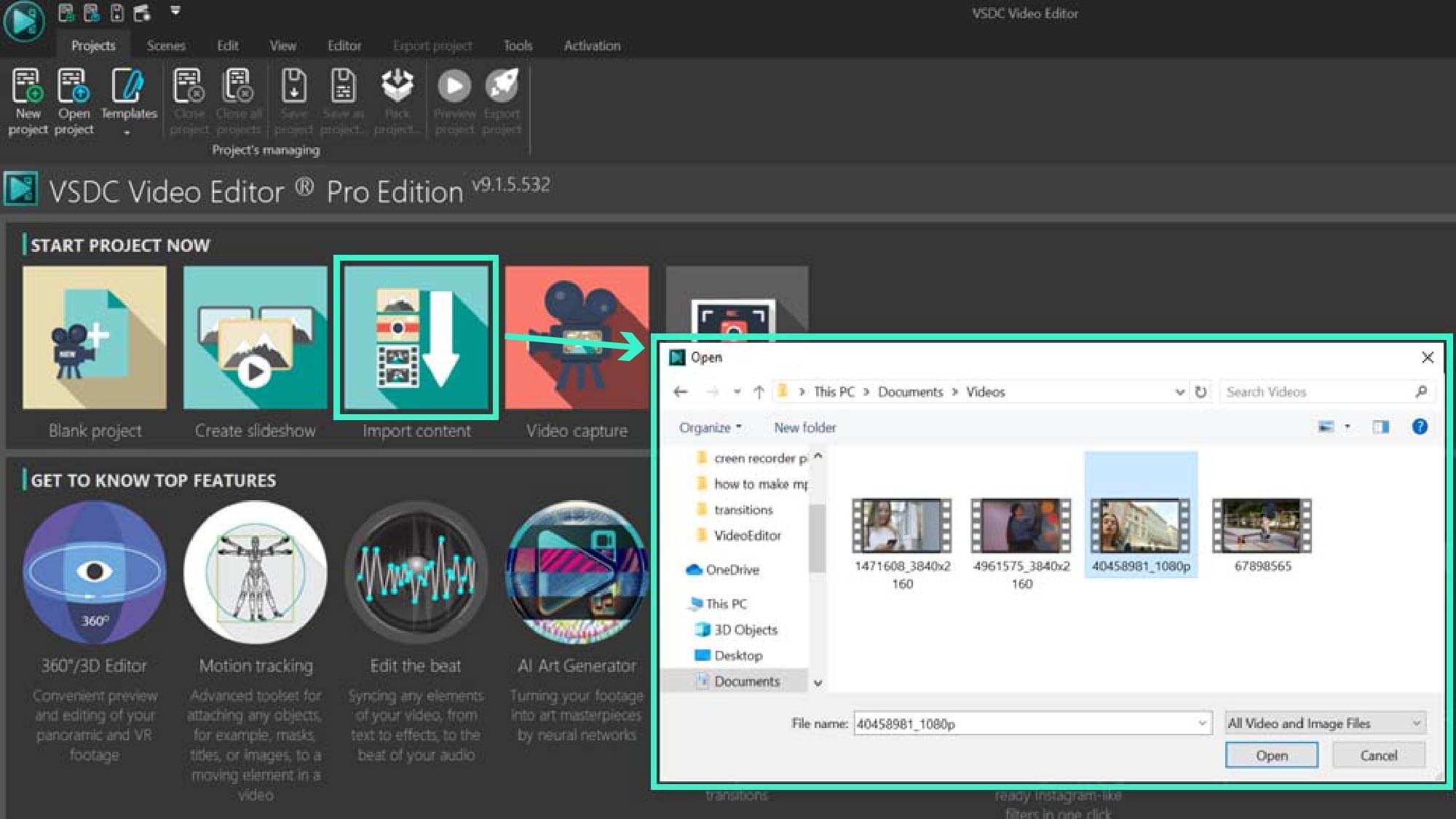Open the Organize menu
Viewport: 1456px width, 819px height.
coord(710,427)
